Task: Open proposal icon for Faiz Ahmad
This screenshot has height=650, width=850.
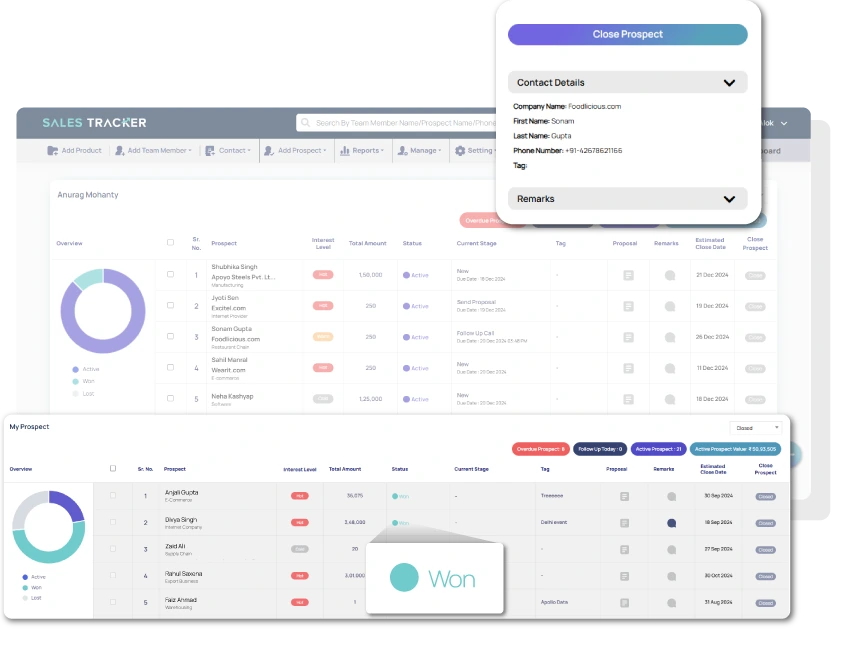Action: coord(624,602)
